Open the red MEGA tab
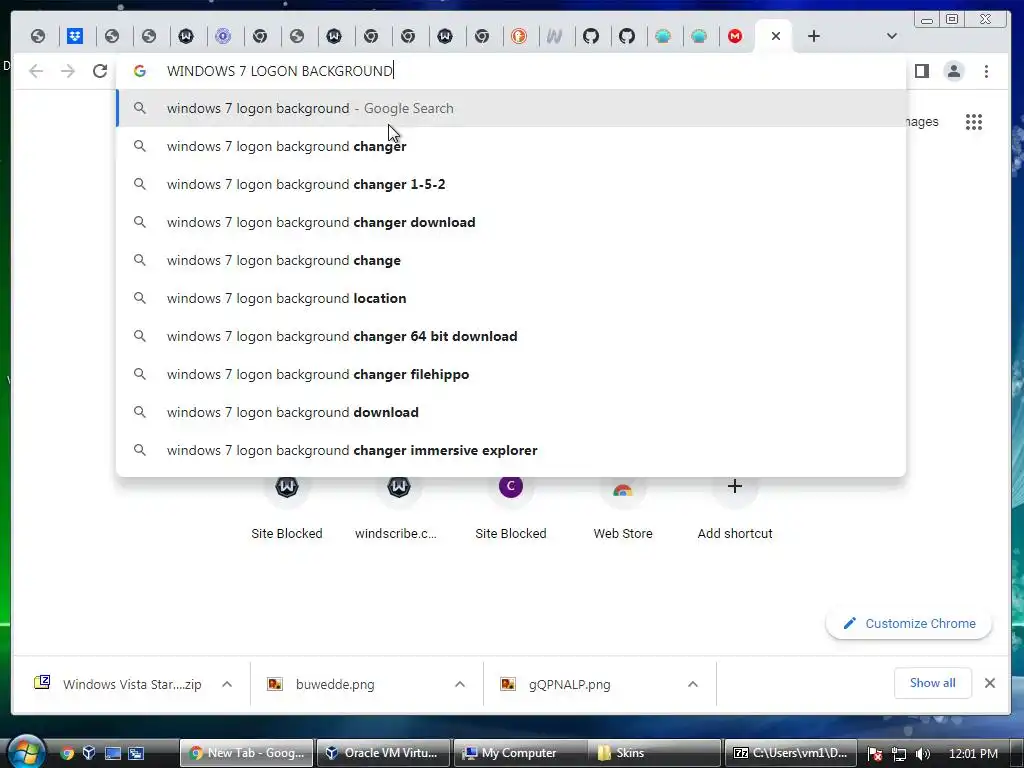The height and width of the screenshot is (768, 1024). pos(735,37)
